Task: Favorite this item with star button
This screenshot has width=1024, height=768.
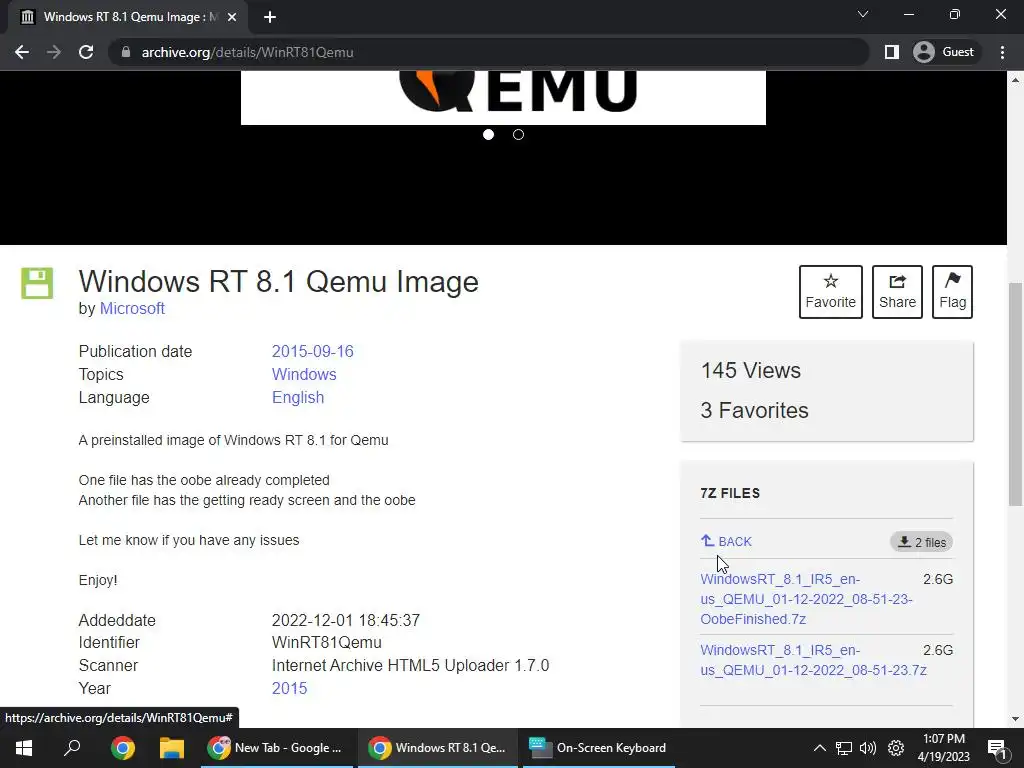Action: click(x=831, y=292)
